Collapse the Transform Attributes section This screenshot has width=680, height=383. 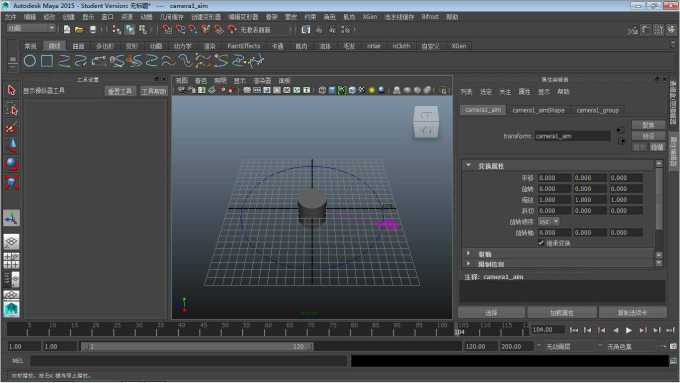[x=468, y=165]
